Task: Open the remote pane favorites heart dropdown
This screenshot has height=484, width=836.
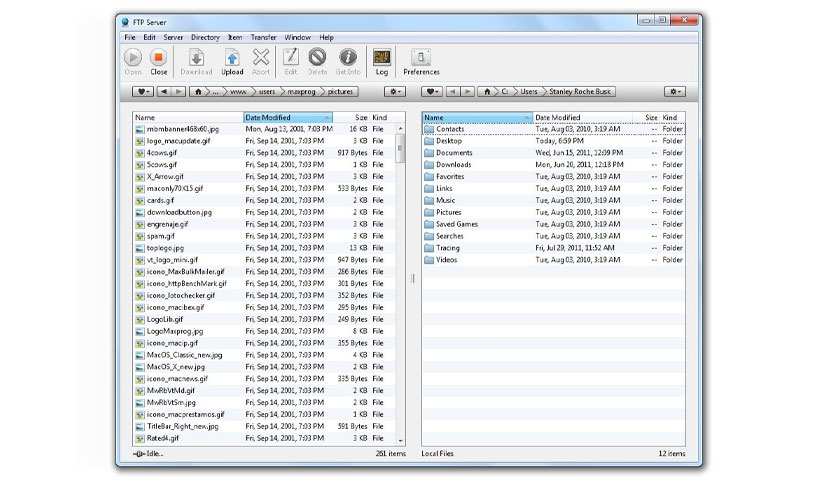Action: coord(142,92)
